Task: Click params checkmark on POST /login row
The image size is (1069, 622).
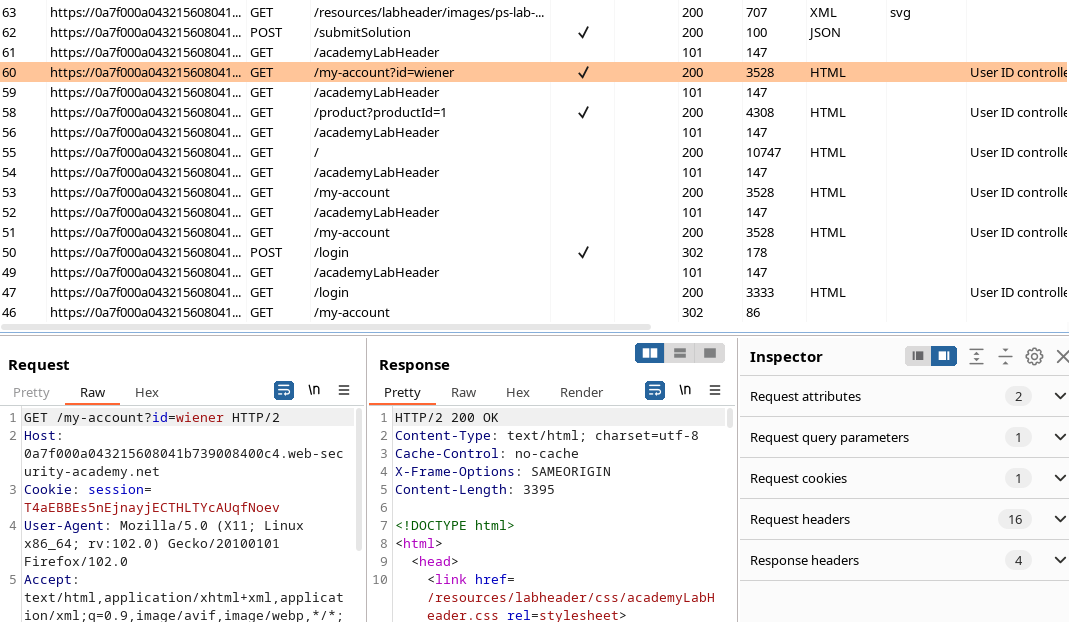Action: [x=583, y=252]
